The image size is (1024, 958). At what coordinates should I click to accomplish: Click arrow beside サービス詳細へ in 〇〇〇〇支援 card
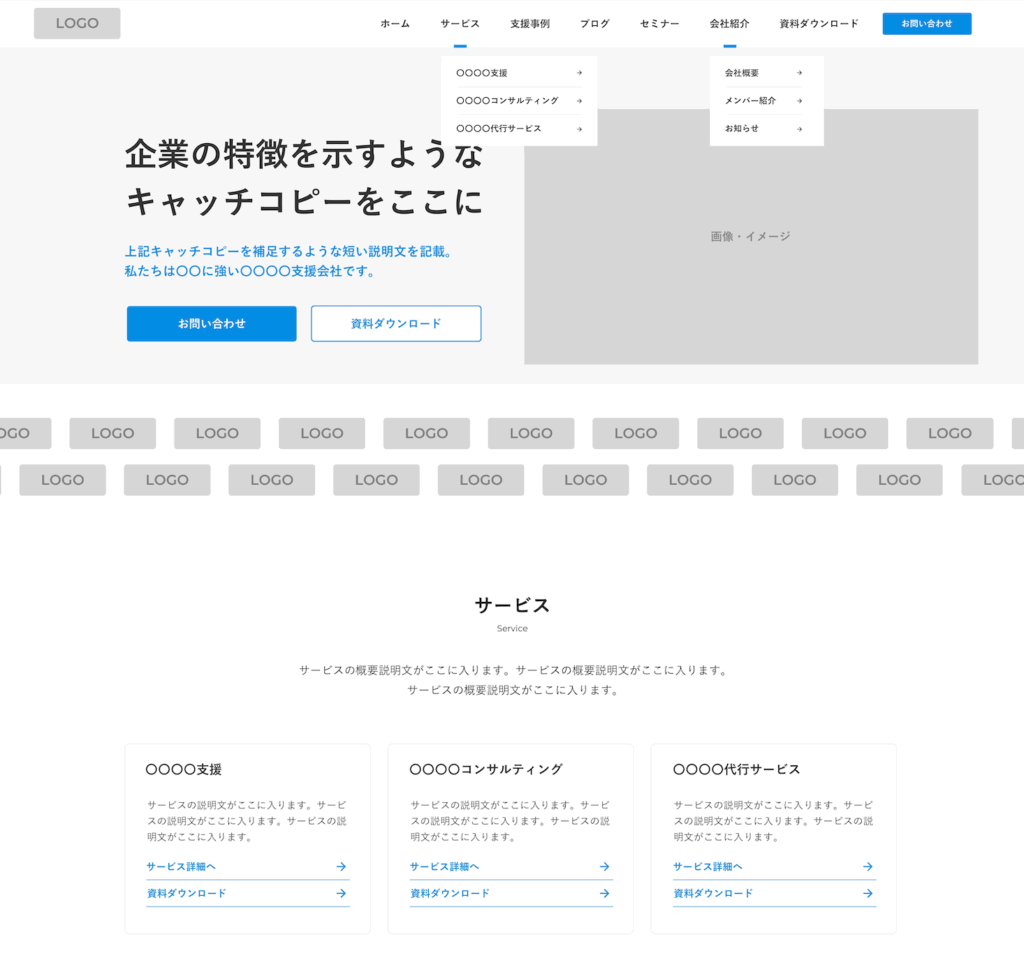tap(341, 867)
